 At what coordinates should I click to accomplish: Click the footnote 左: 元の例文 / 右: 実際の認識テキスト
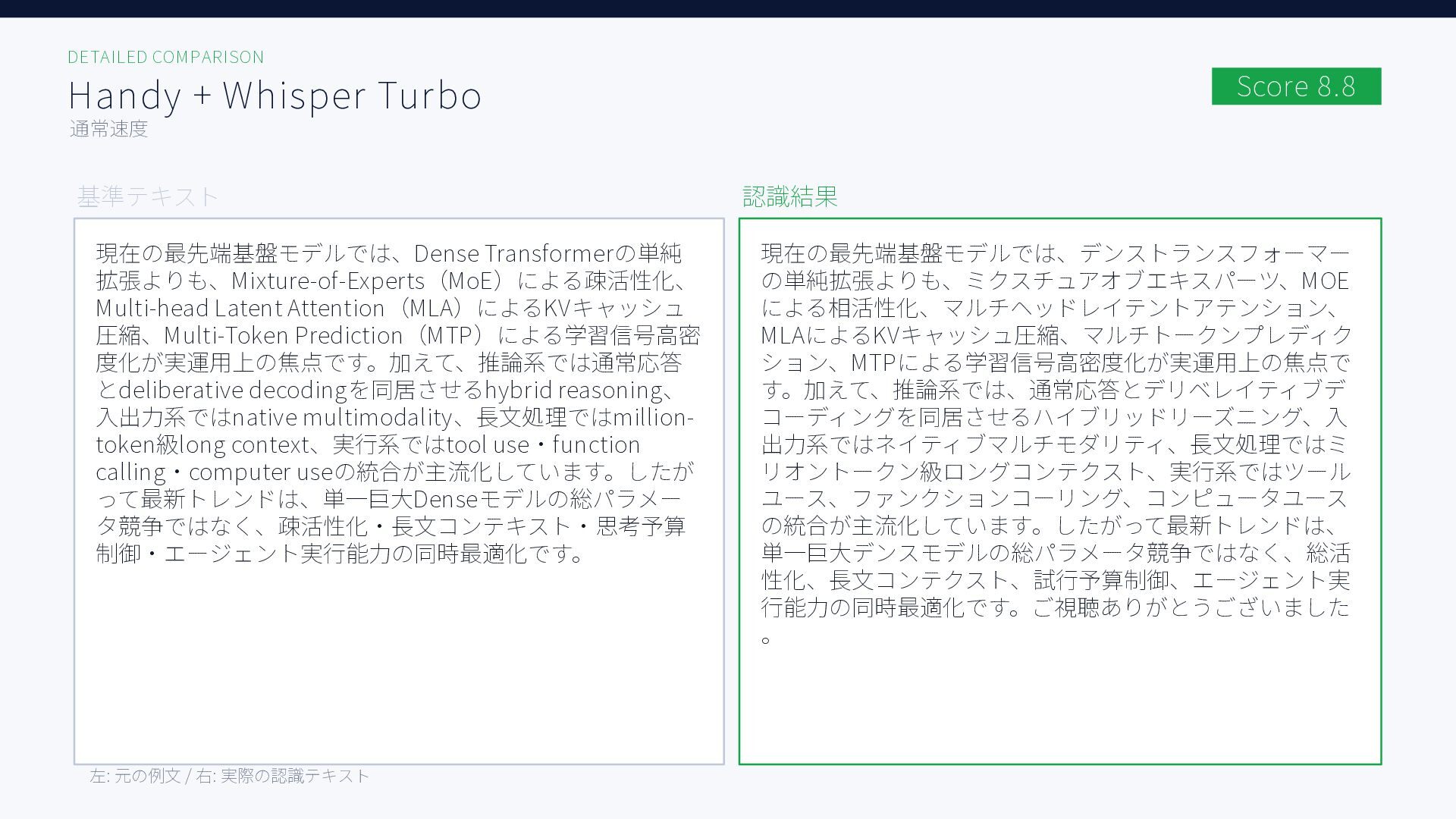(x=229, y=776)
